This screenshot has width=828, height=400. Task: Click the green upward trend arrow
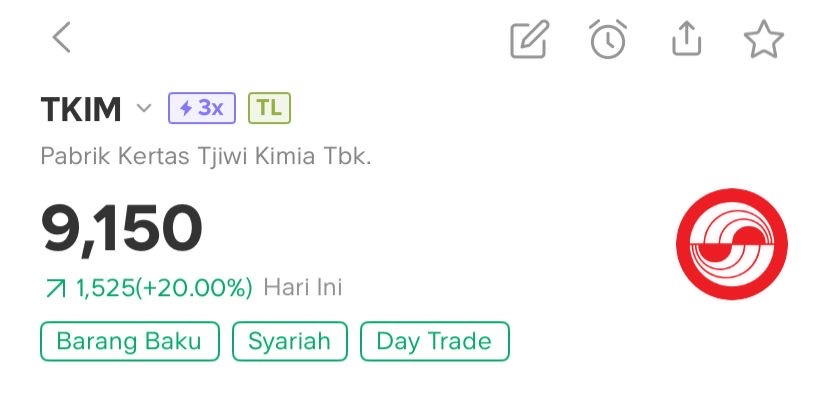pos(54,289)
